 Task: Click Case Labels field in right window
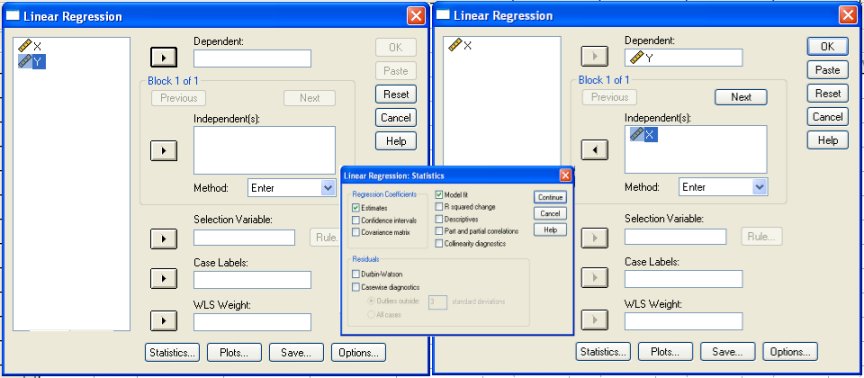pyautogui.click(x=683, y=279)
